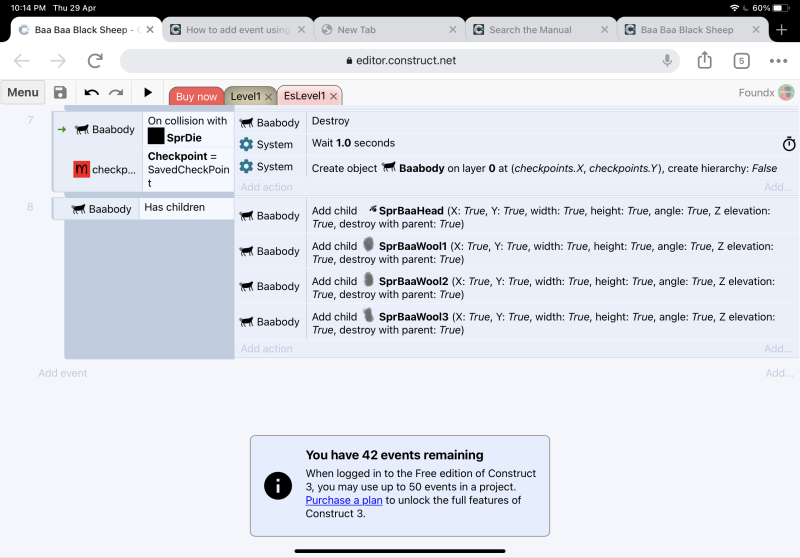Redo the last undone action
This screenshot has width=800, height=558.
(116, 92)
